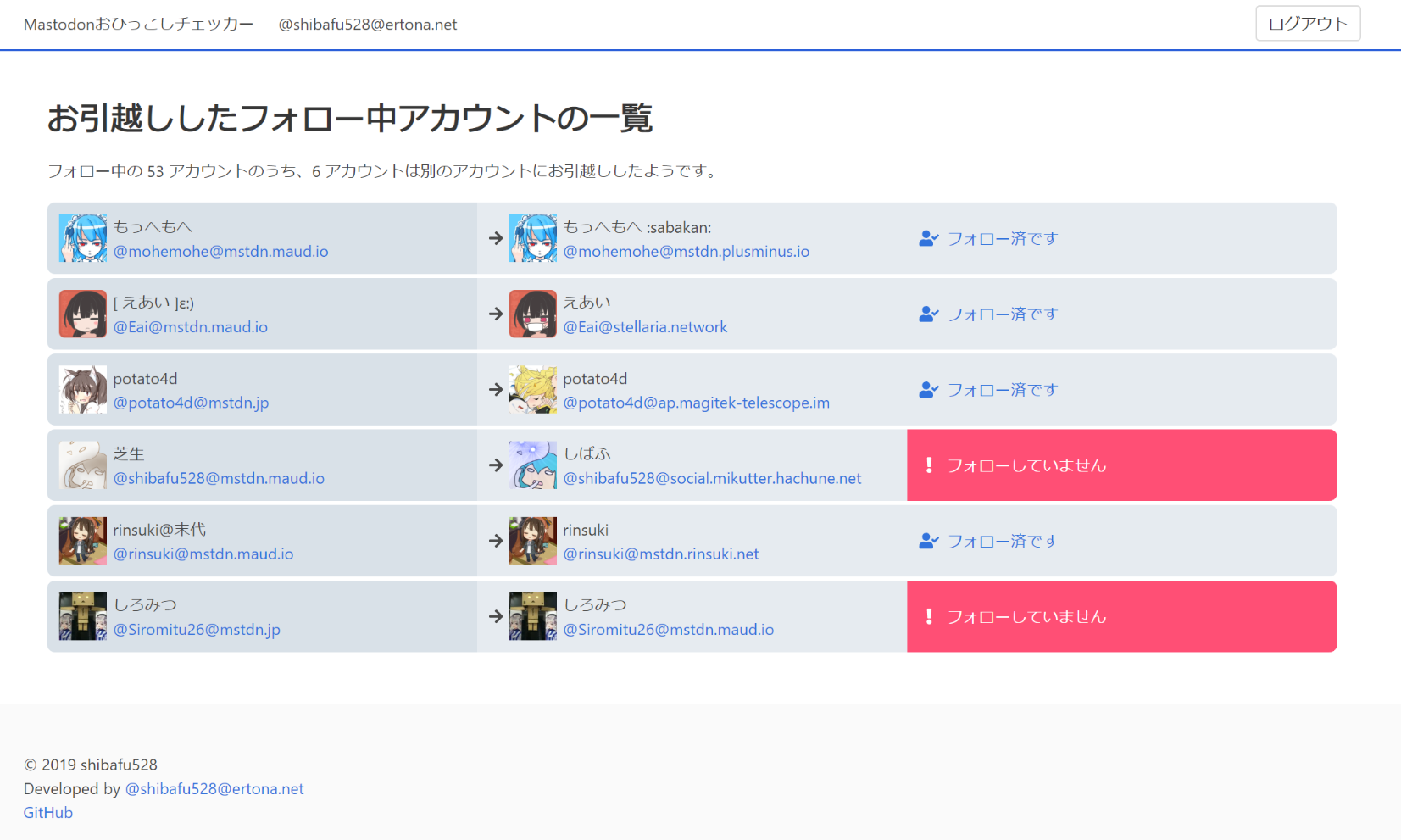This screenshot has width=1401, height=840.
Task: Click the followed-user icon in the Eai row
Action: coord(928,314)
